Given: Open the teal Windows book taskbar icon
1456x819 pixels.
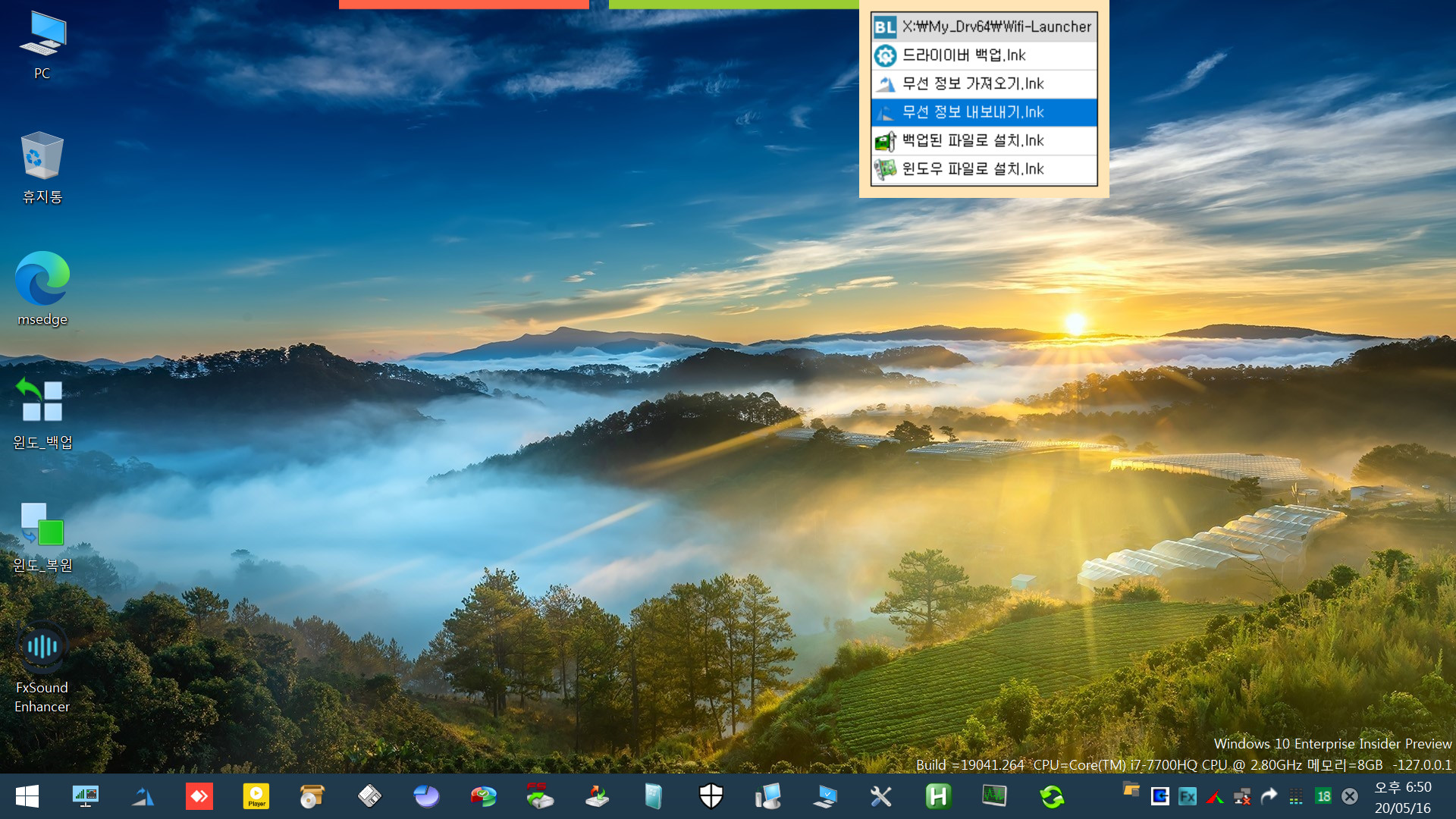Looking at the screenshot, I should [654, 796].
